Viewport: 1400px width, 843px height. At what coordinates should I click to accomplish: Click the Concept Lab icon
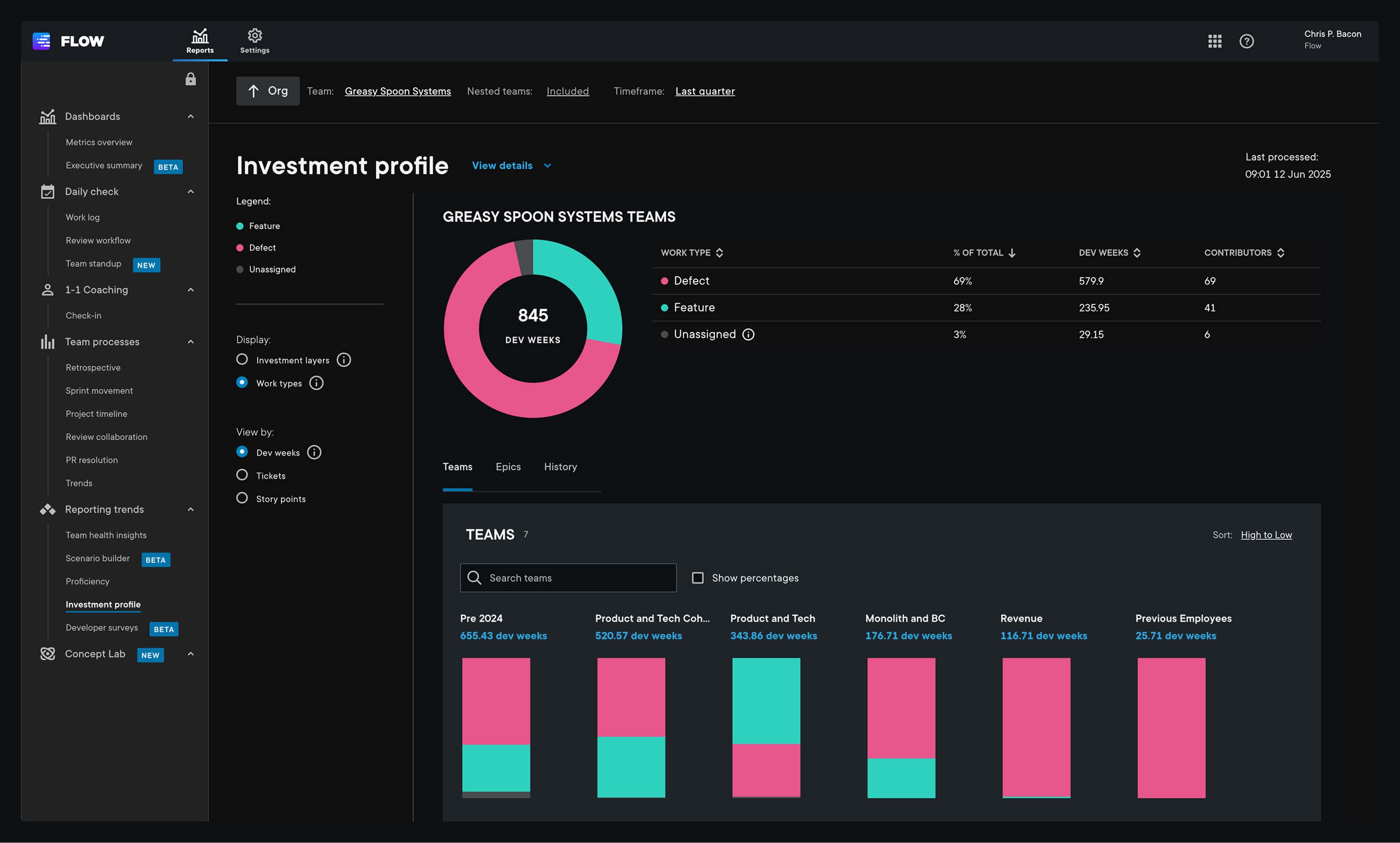[x=48, y=654]
